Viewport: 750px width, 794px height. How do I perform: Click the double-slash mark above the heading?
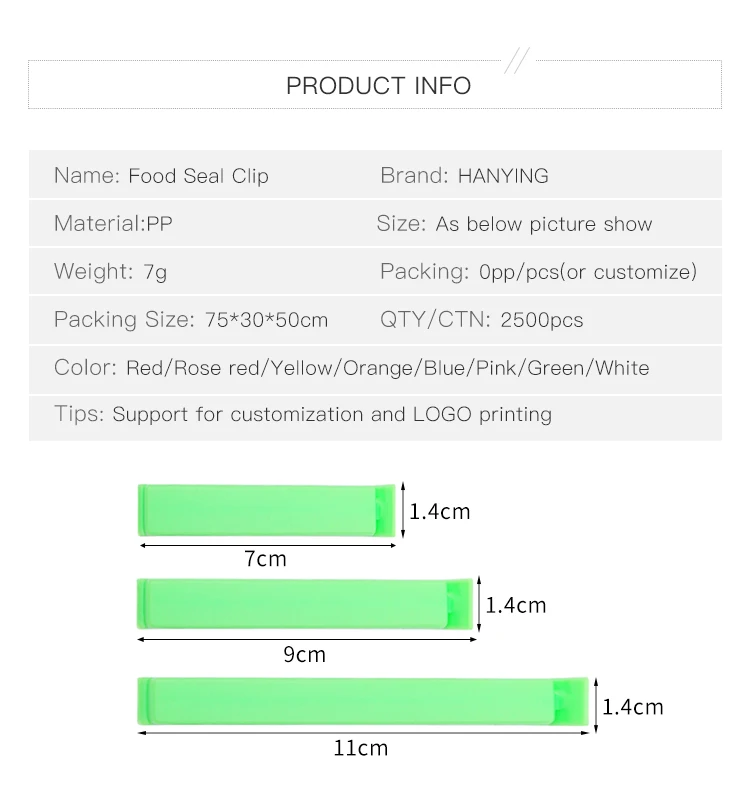[516, 61]
